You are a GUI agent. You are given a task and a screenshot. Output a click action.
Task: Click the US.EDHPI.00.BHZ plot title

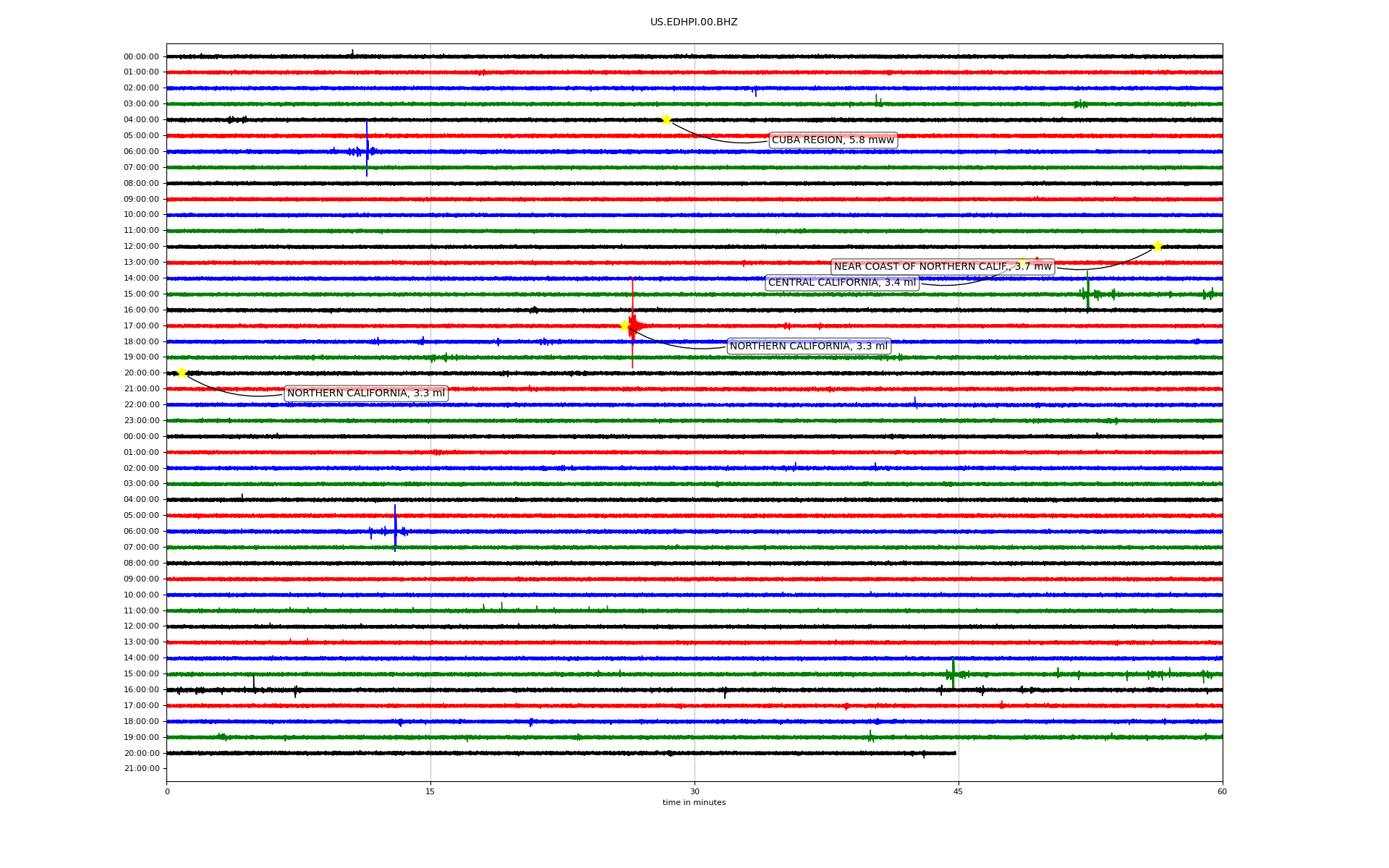click(693, 22)
